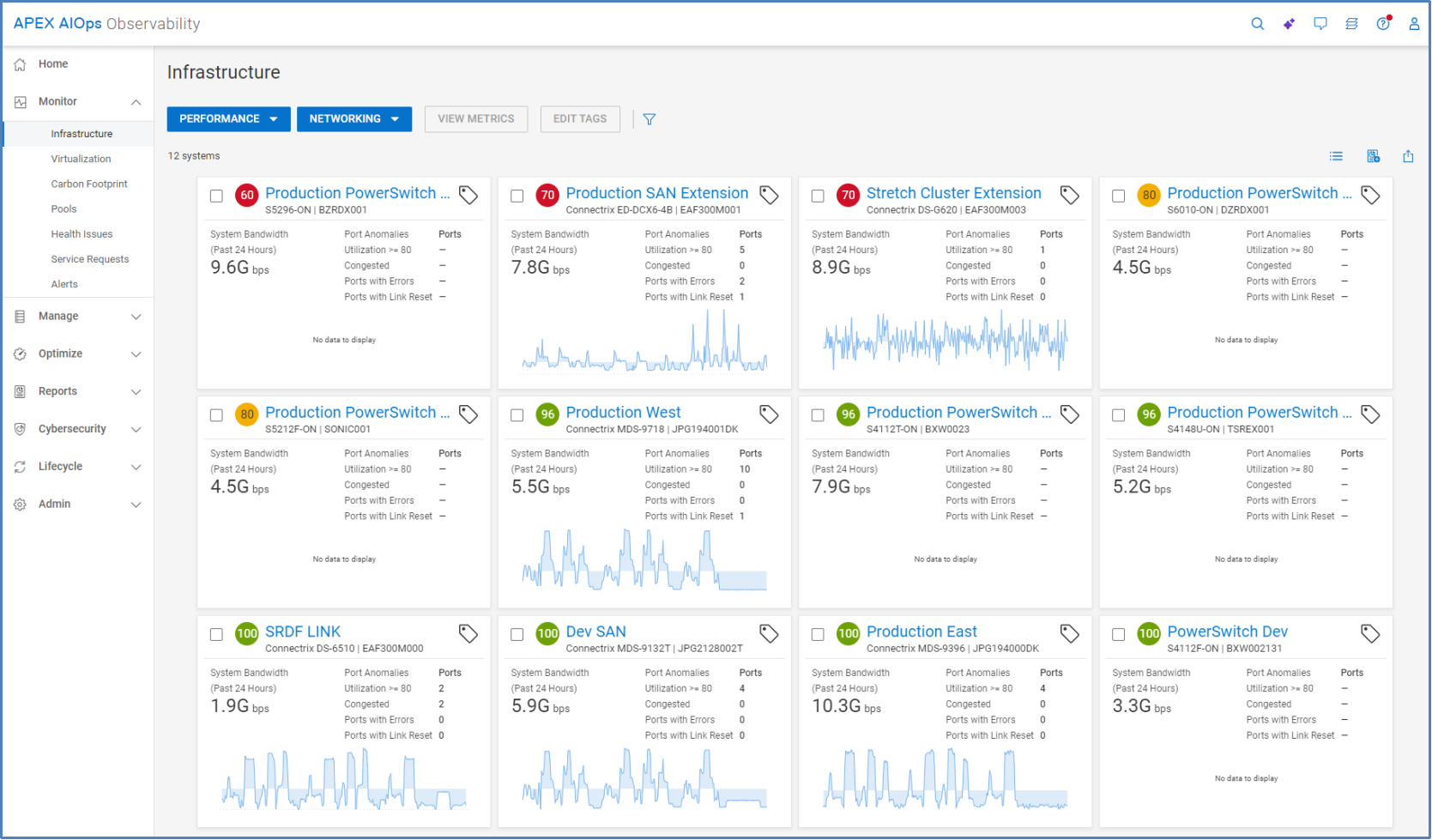Image resolution: width=1432 pixels, height=840 pixels.
Task: Click the export report icon beside list view
Action: pos(1373,156)
